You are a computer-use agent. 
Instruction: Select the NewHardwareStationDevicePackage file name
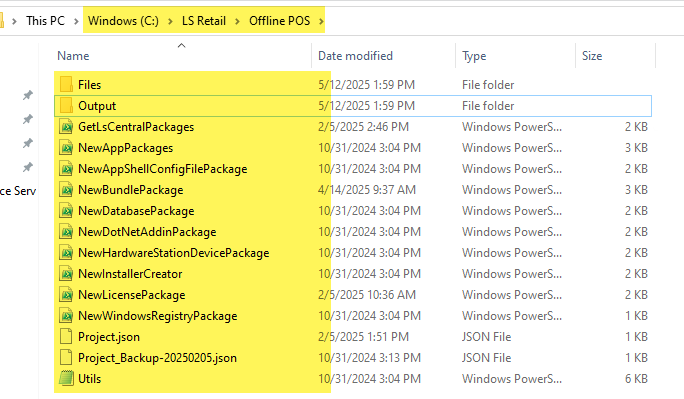point(174,253)
